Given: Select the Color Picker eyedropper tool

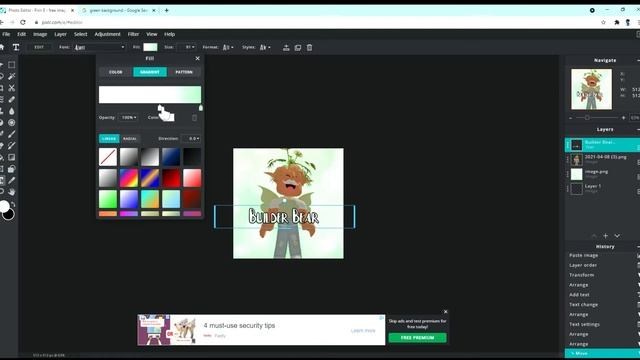Looking at the screenshot, I should 11,180.
